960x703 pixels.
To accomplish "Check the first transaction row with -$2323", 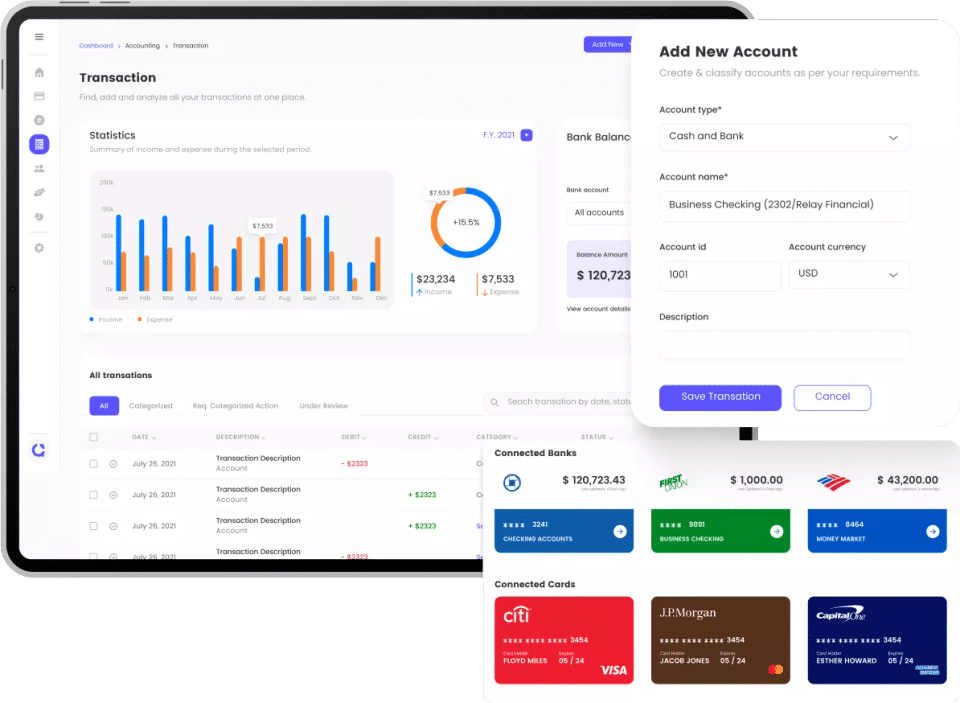I will [94, 464].
